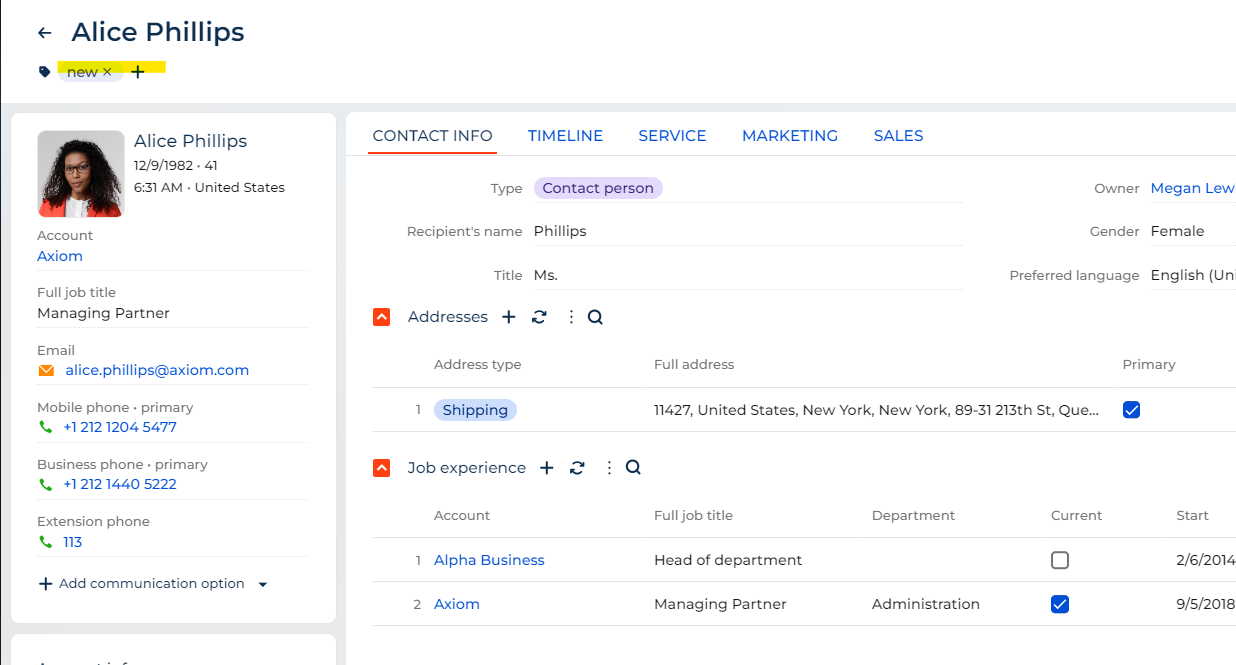Click the tag icon below the name
The width and height of the screenshot is (1236, 665).
tap(44, 72)
